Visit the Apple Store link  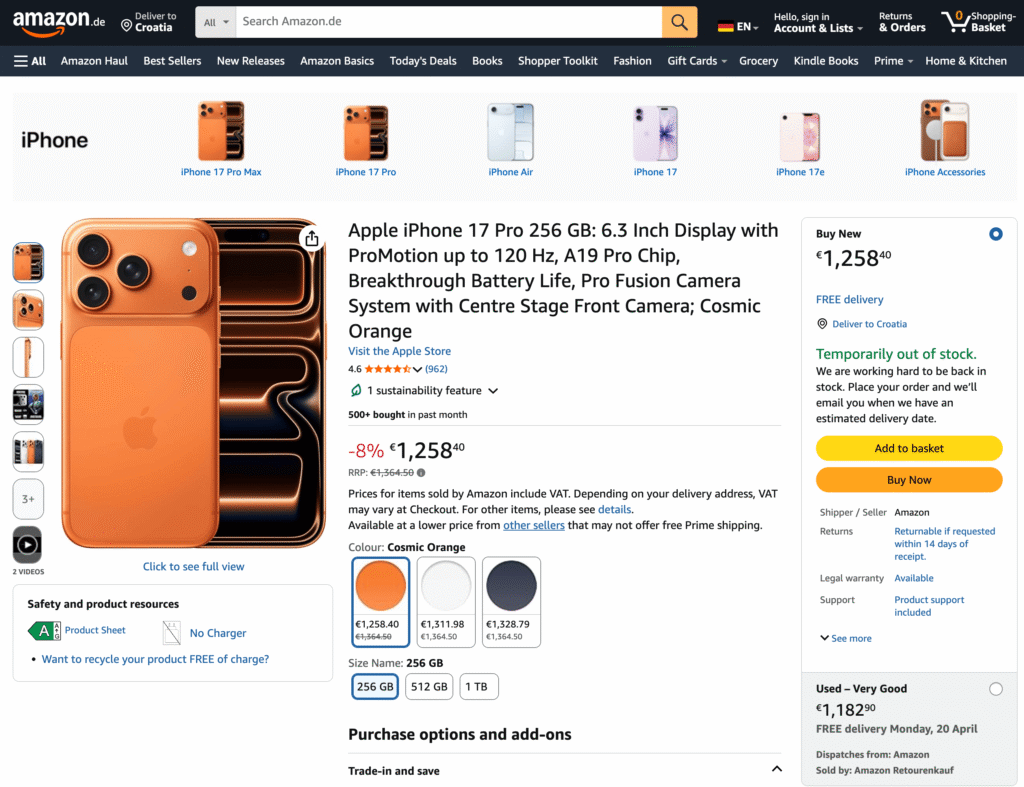(x=399, y=351)
